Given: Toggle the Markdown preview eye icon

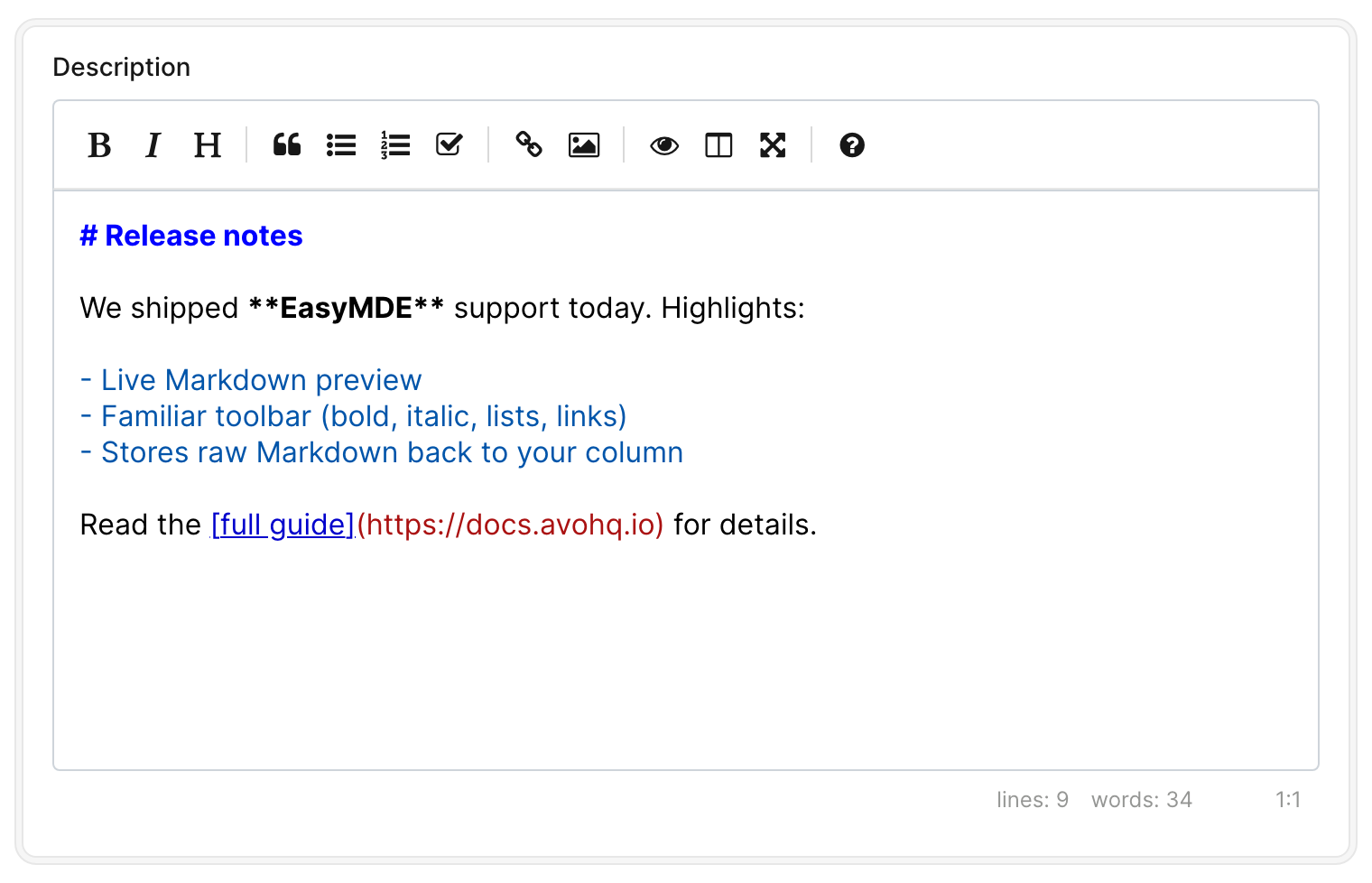Looking at the screenshot, I should 664,145.
